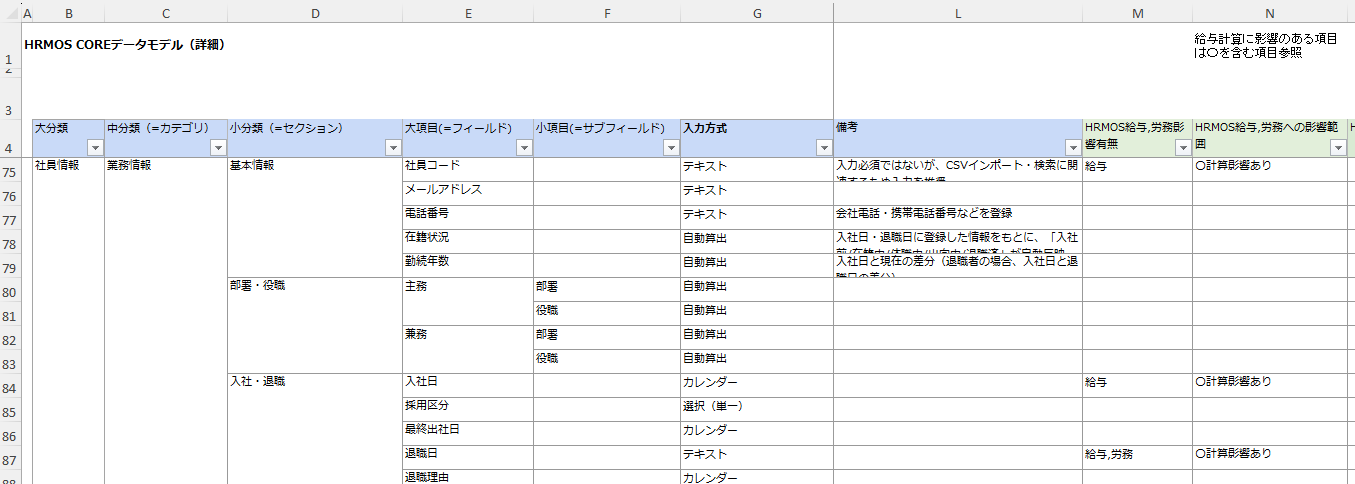Select column G by its header
Screen dimensions: 1355x484
756,13
